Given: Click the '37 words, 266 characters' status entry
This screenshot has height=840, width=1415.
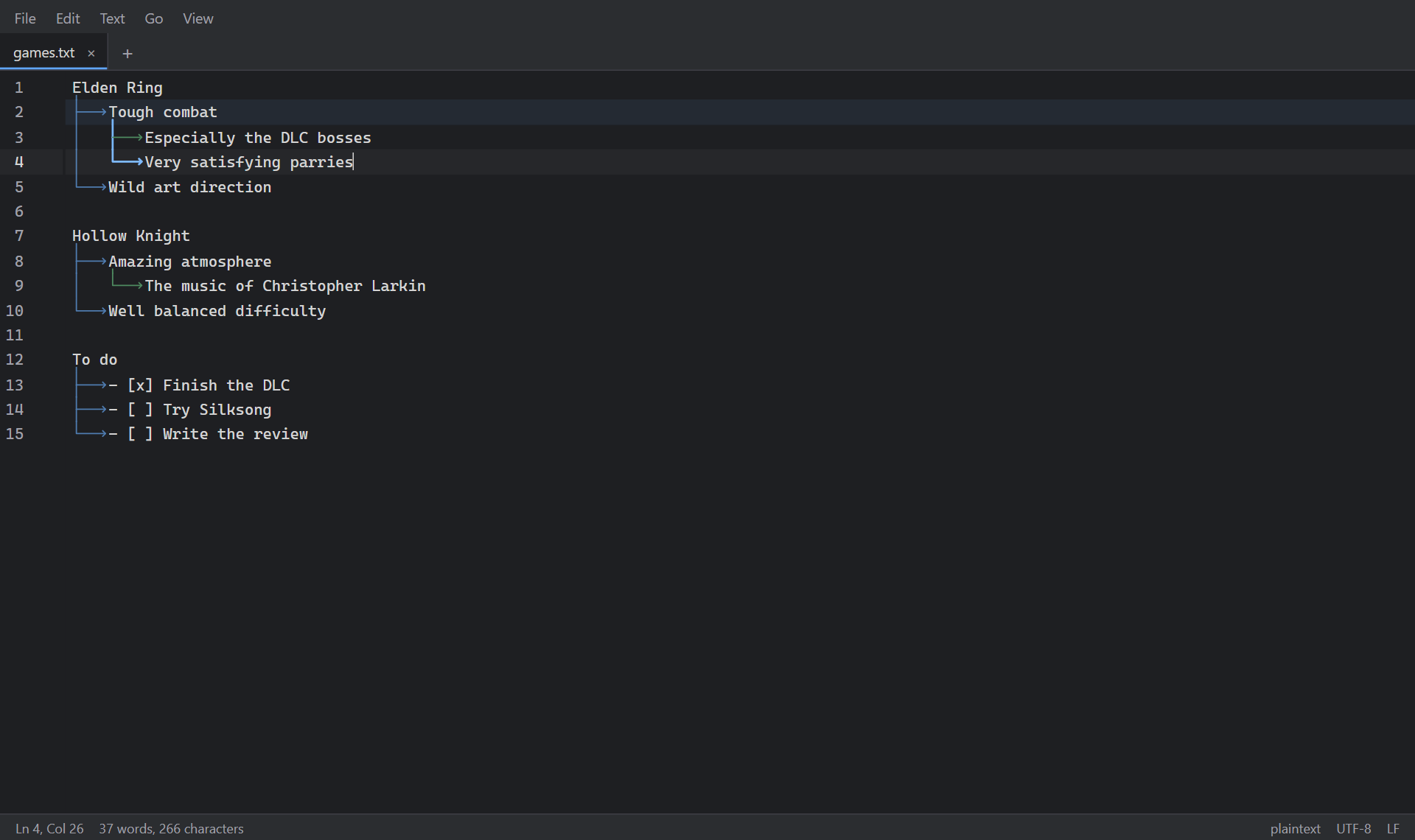Looking at the screenshot, I should click(171, 828).
